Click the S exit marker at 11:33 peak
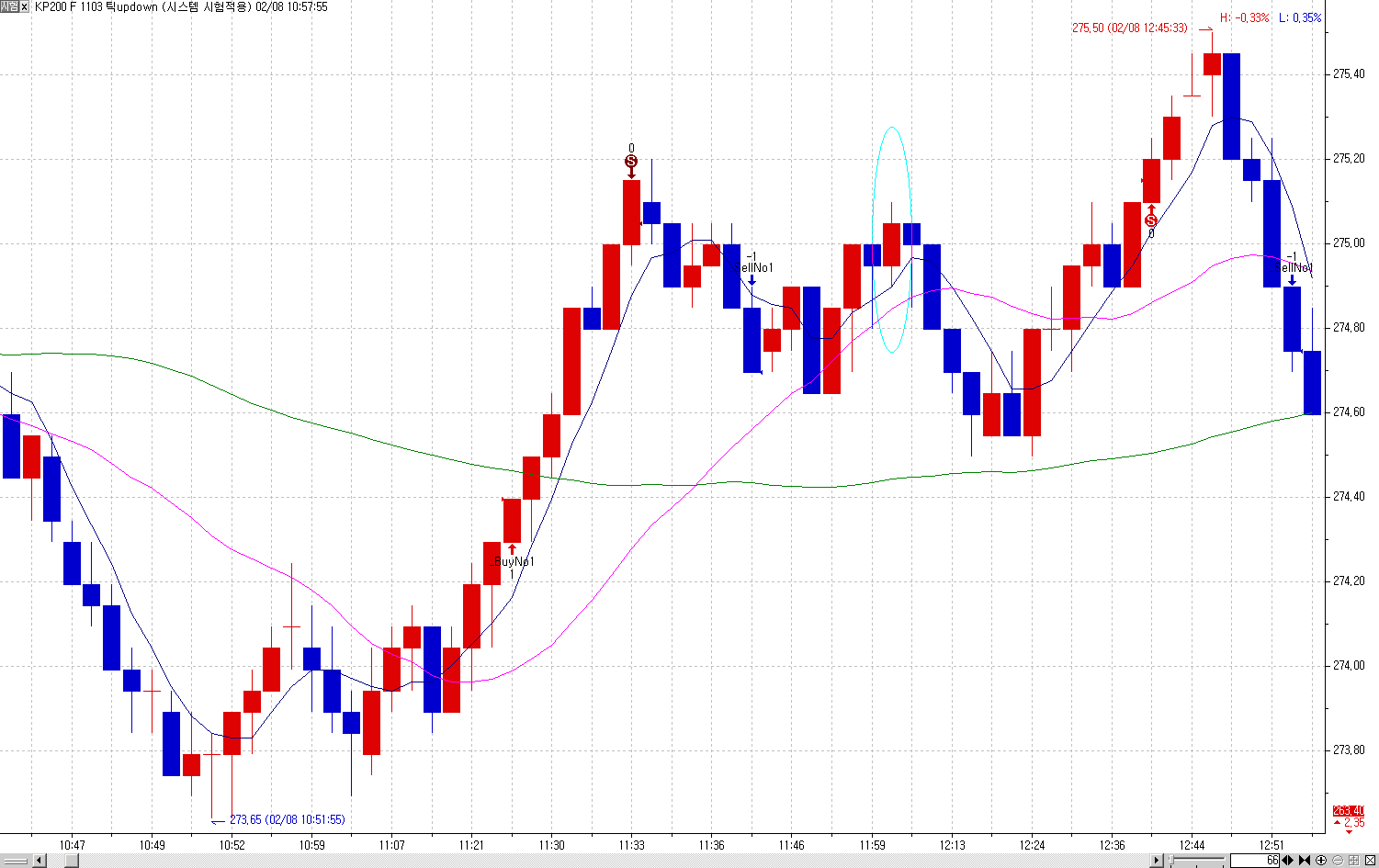The image size is (1379, 868). tap(631, 162)
